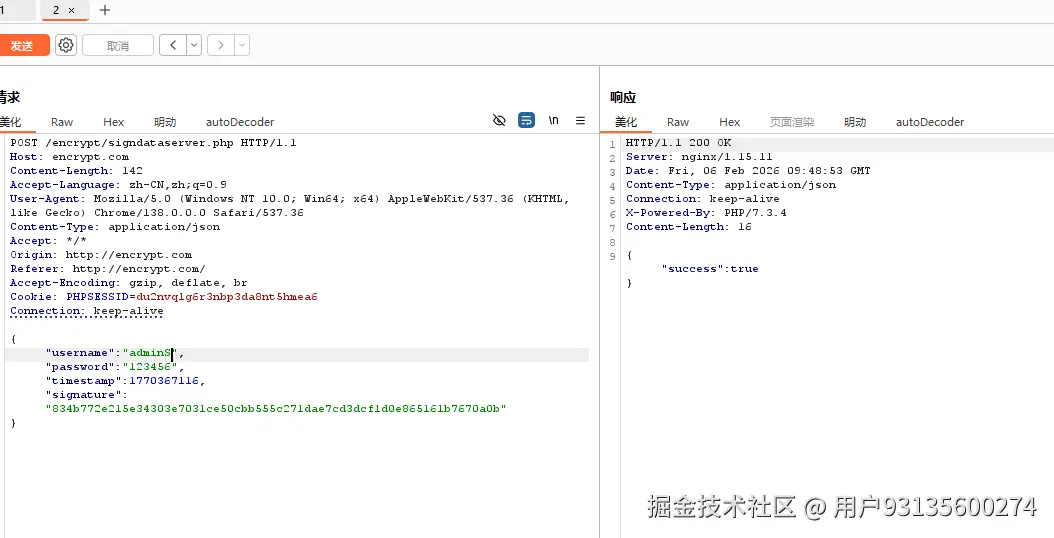Open the request editor hamburger menu
This screenshot has width=1054, height=538.
point(580,120)
